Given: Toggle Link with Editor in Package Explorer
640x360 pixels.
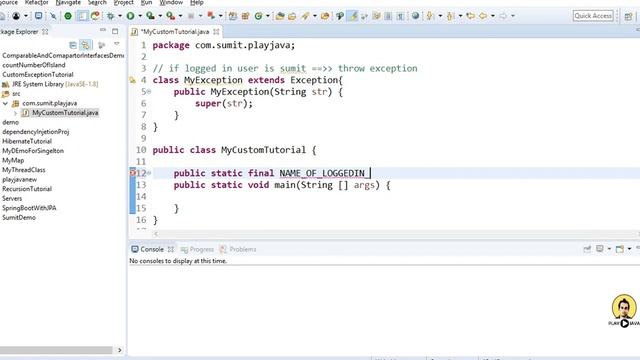Looking at the screenshot, I should (85, 45).
